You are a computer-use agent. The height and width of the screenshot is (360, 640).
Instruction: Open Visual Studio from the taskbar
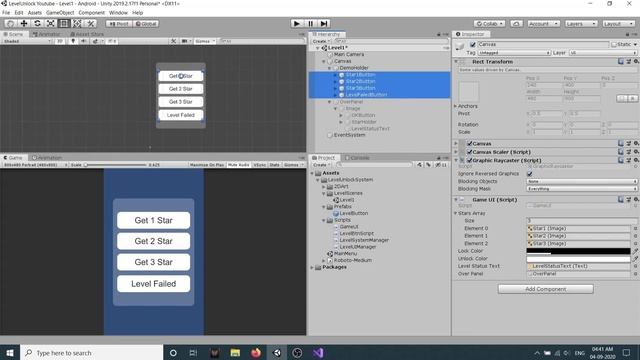[x=318, y=353]
